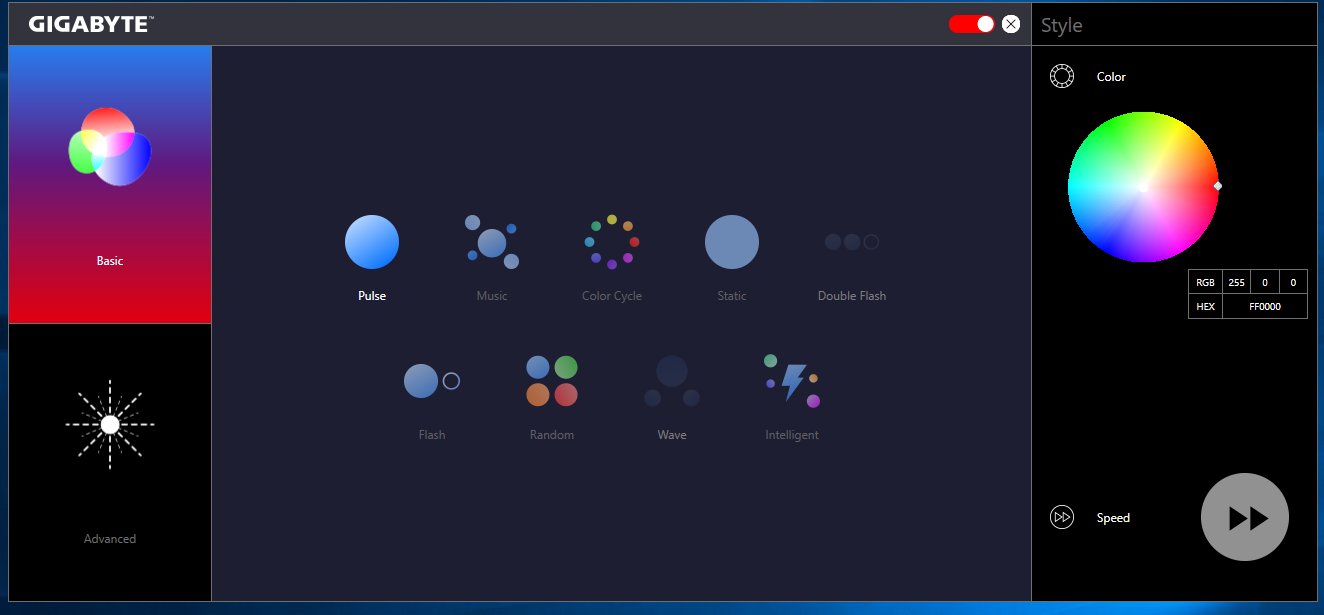This screenshot has height=615, width=1324.
Task: Click the small Speed icon beside label
Action: click(1062, 517)
